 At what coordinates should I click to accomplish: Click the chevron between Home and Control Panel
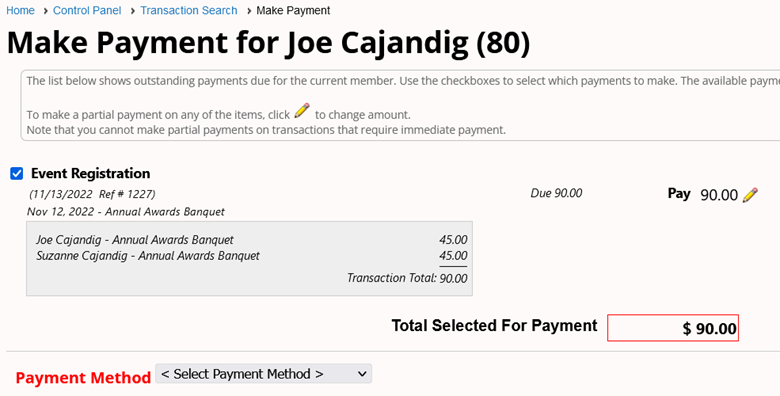point(45,10)
